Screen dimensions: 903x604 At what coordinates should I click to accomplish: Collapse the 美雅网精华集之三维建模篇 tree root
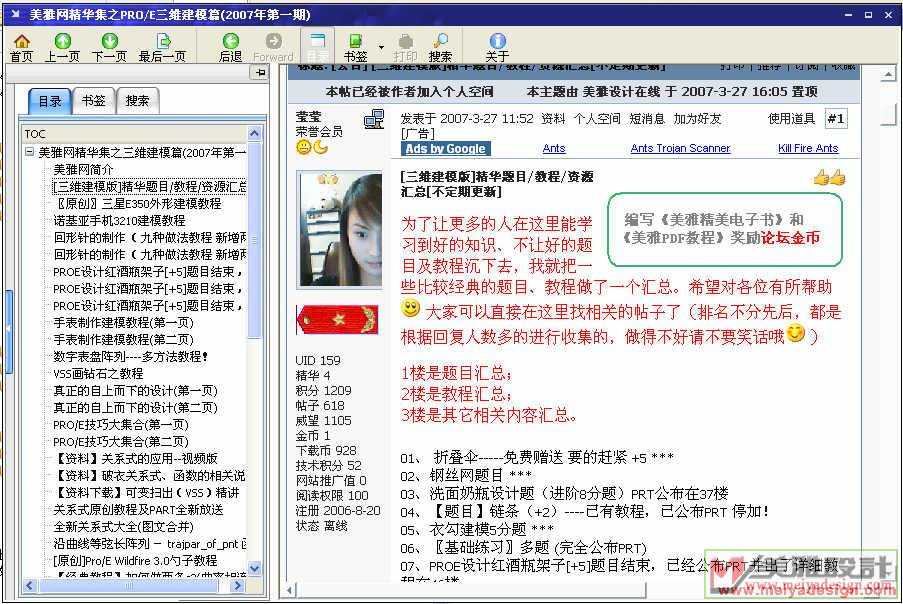[x=29, y=153]
